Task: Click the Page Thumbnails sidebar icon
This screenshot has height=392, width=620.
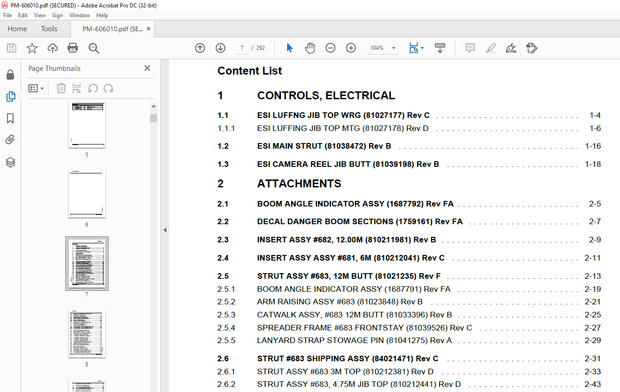Action: (10, 97)
